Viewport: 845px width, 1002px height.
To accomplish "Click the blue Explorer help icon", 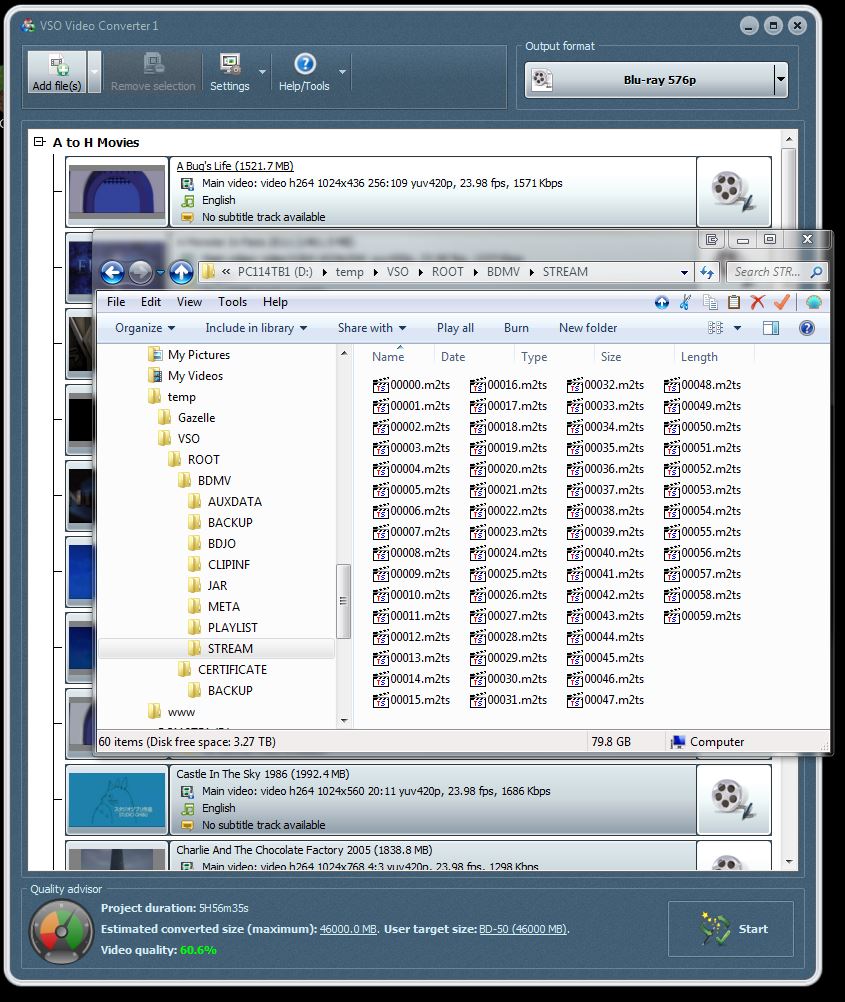I will click(807, 328).
